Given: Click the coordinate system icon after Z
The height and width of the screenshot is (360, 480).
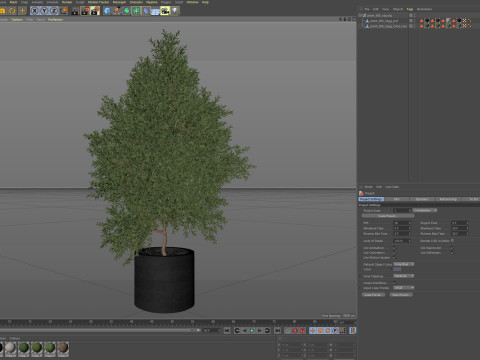Looking at the screenshot, I should [63, 11].
